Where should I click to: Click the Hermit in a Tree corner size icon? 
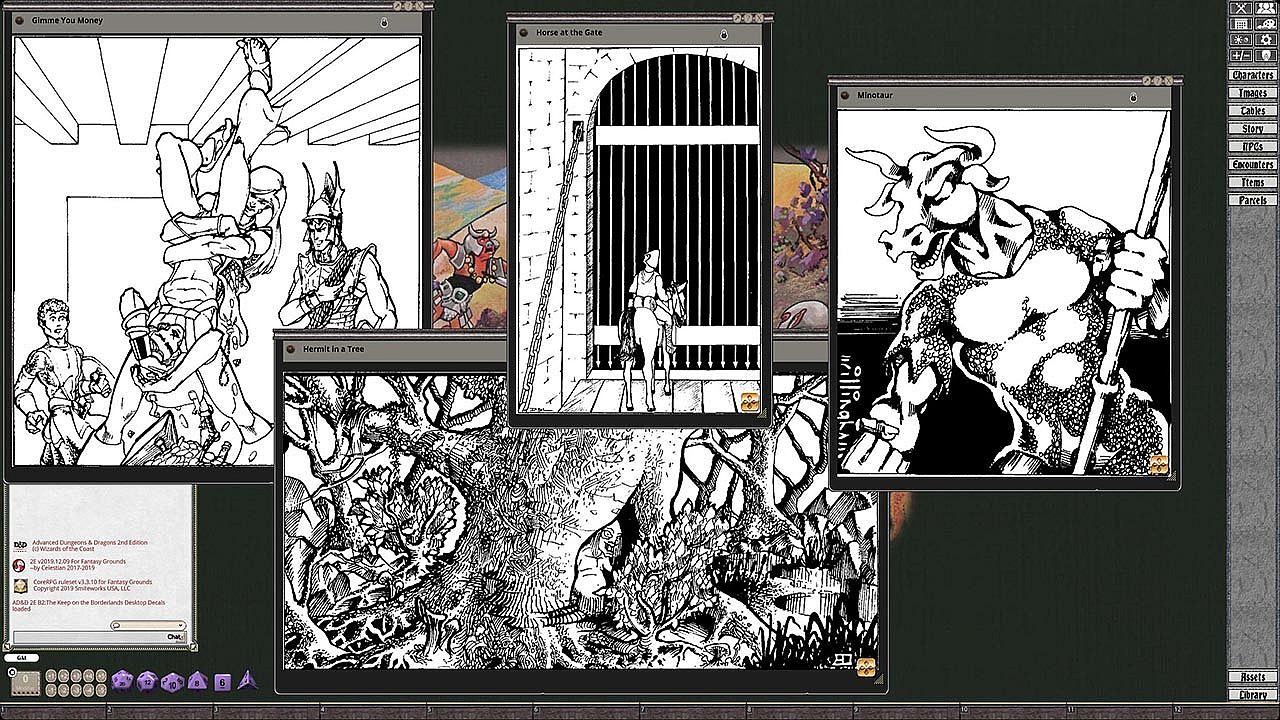coord(866,666)
